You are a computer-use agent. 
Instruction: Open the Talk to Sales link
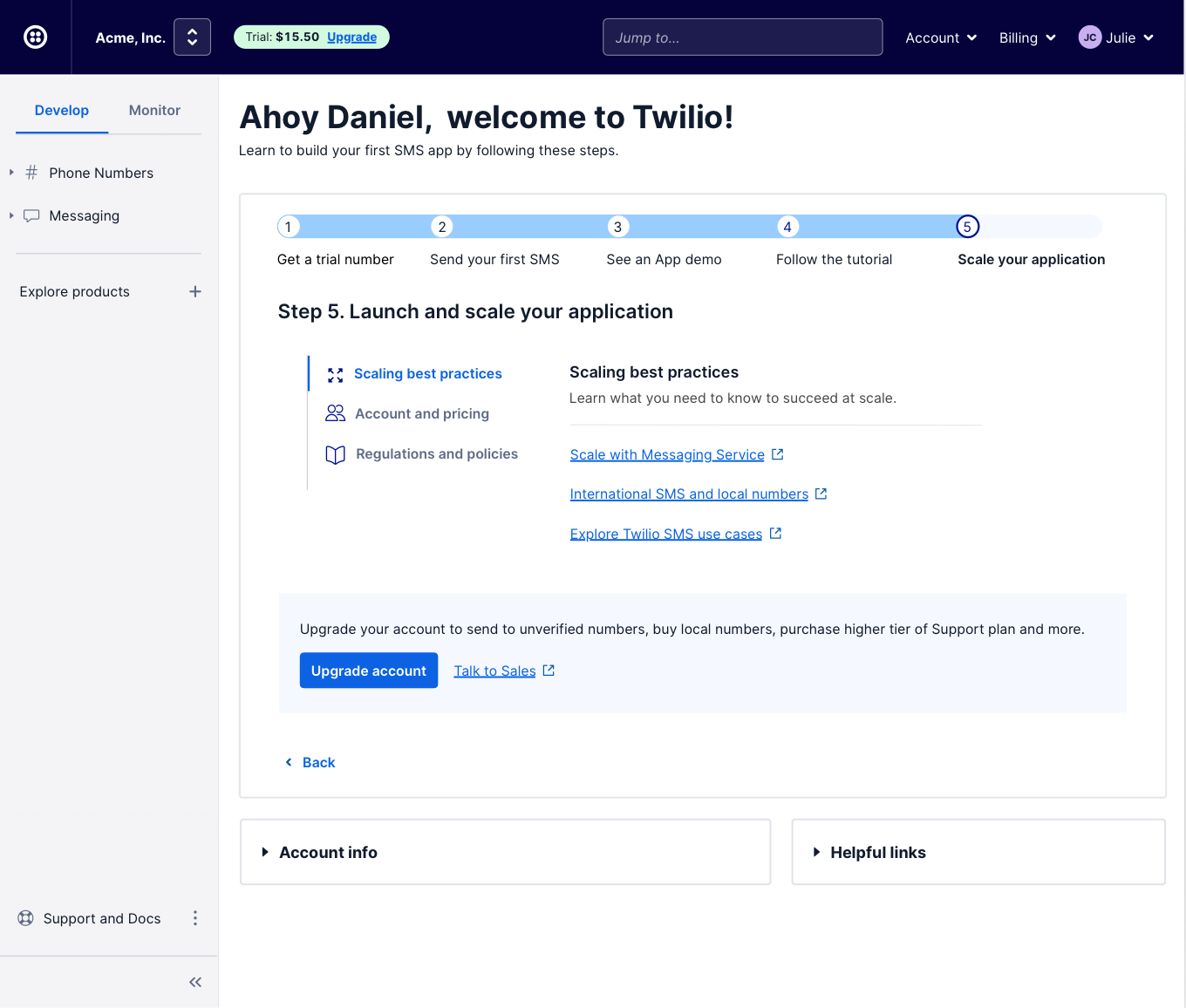tap(494, 671)
